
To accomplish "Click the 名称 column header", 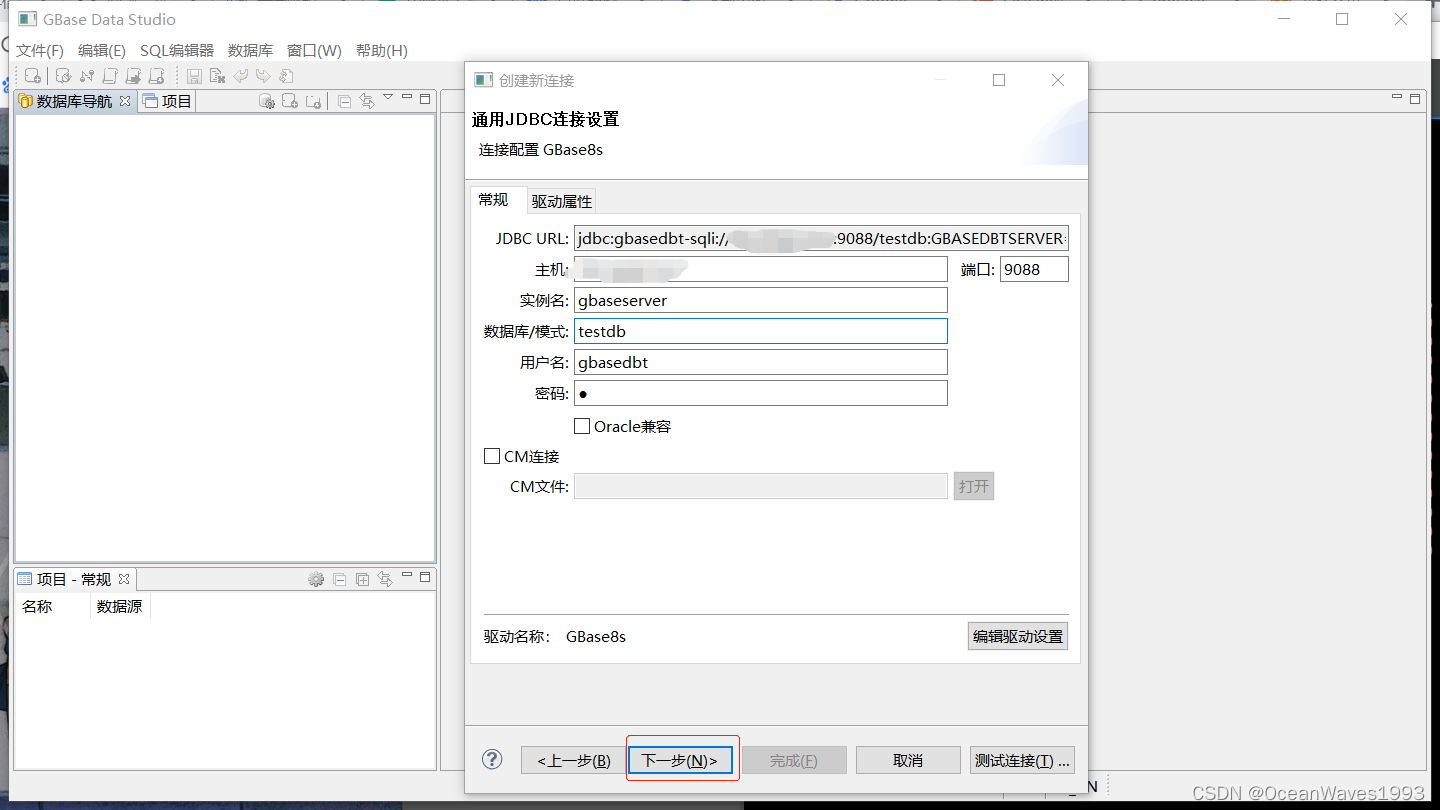I will [x=54, y=606].
